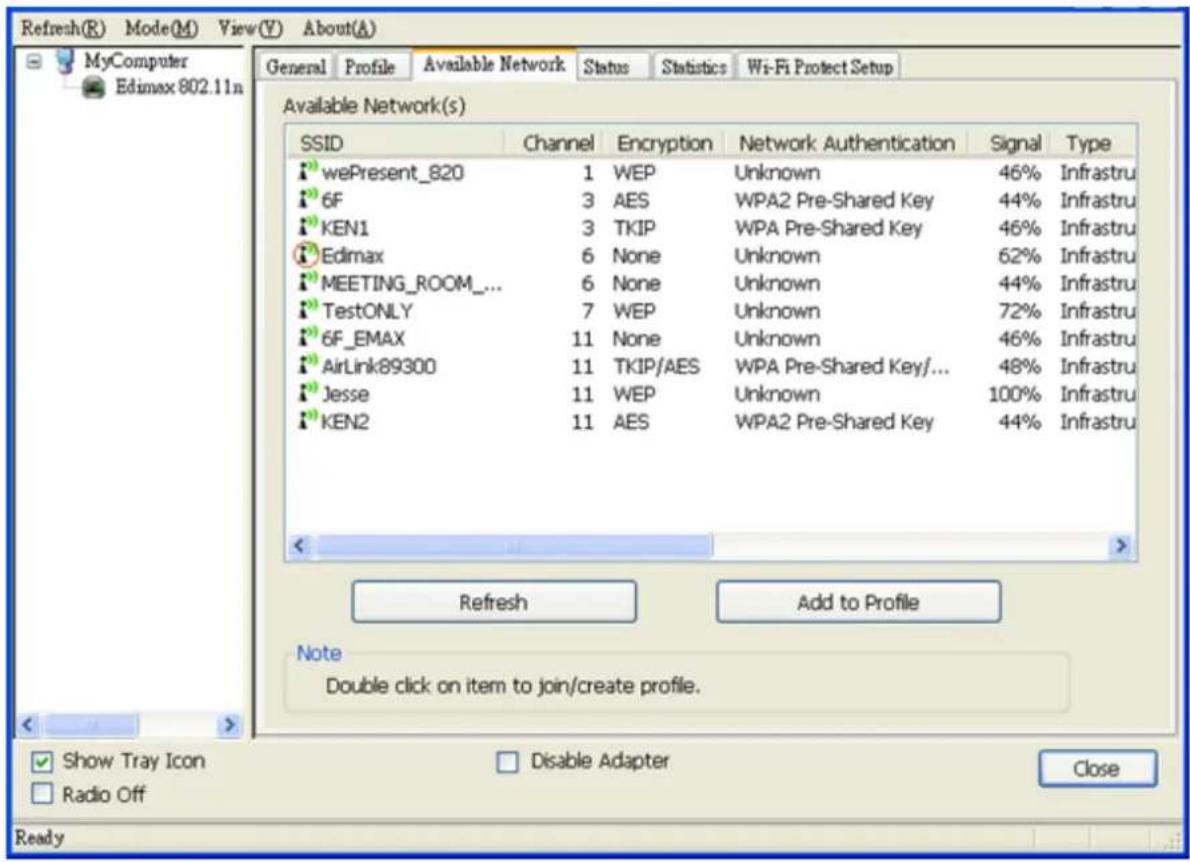Open the Refresh(R) menu

coord(63,29)
